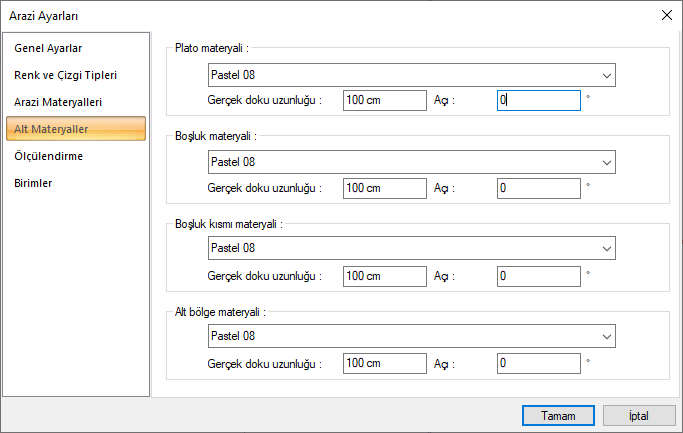The height and width of the screenshot is (433, 683).
Task: Click Alt bölge materyali Açı field
Action: click(x=538, y=362)
